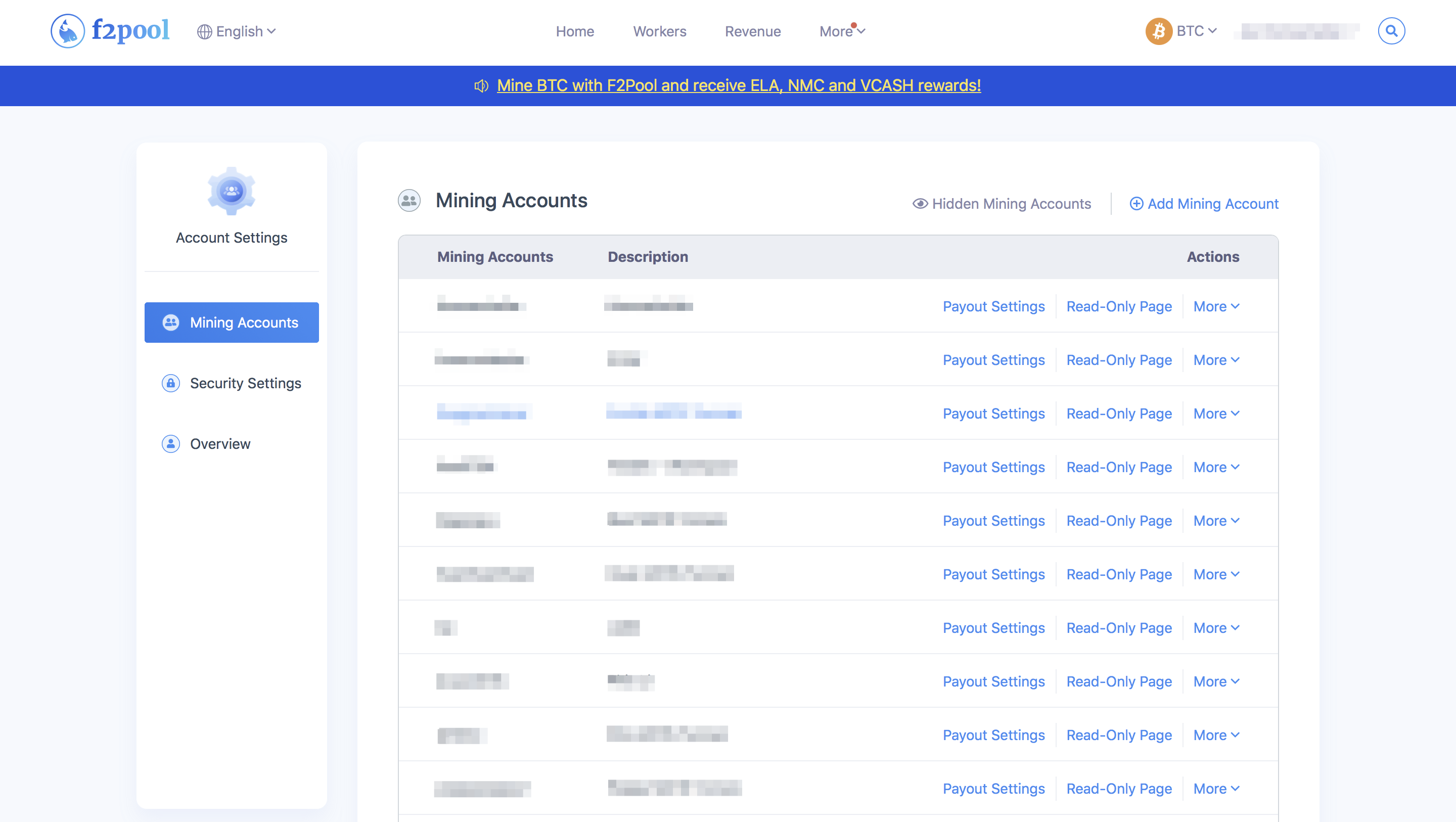This screenshot has width=1456, height=822.
Task: Open Read-Only Page for the first account row
Action: pos(1119,306)
